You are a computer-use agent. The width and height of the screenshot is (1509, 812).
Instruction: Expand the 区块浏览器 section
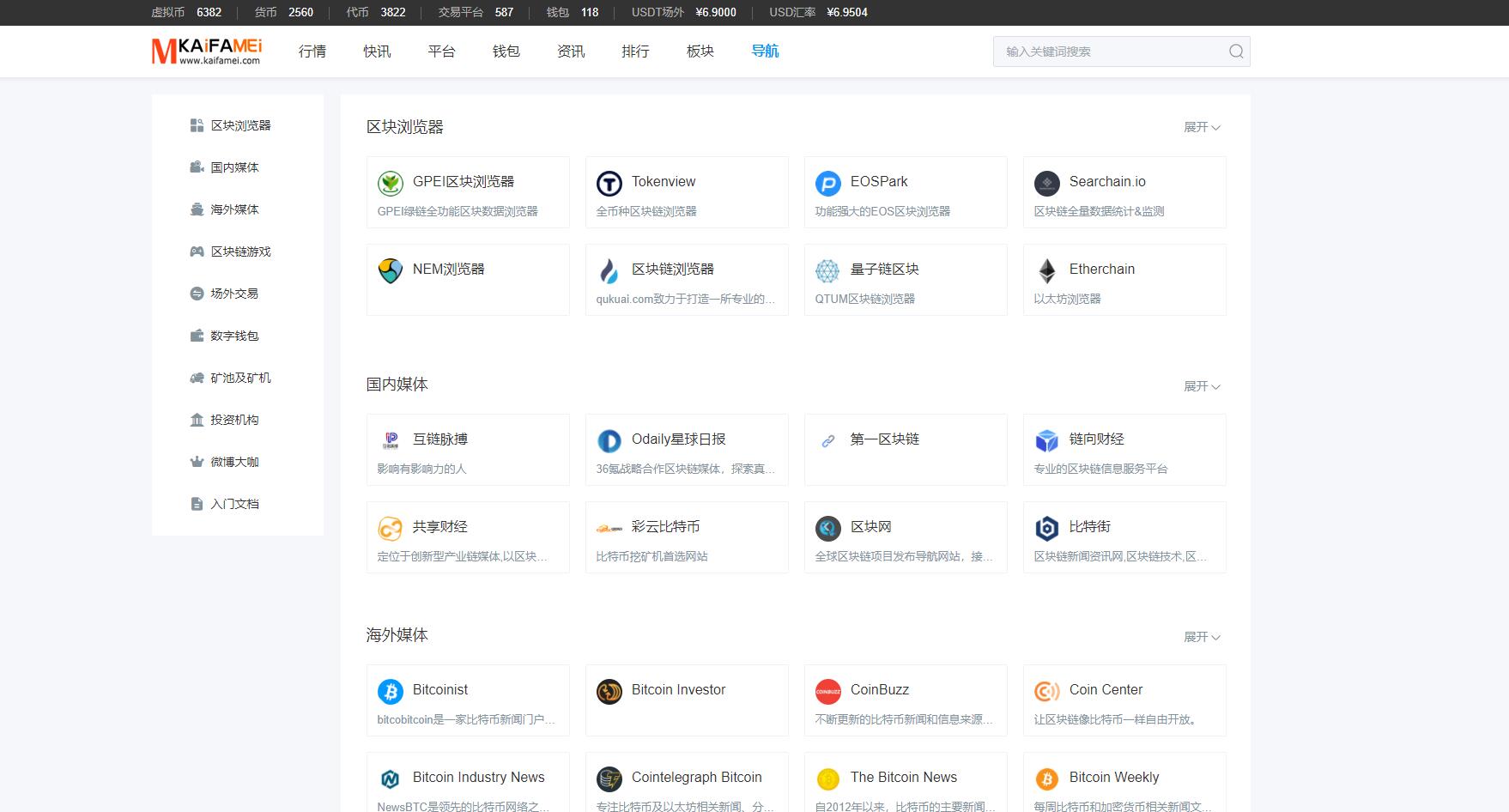pos(1201,127)
